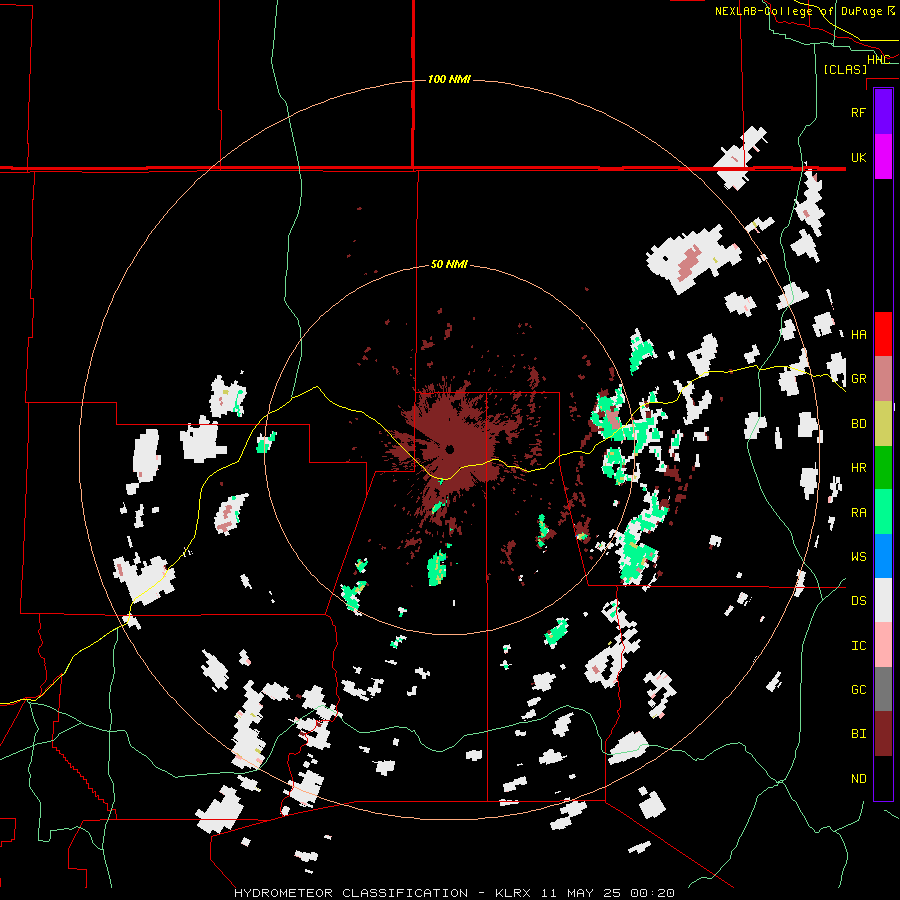900x900 pixels.
Task: Select the HR legend label
Action: 858,467
